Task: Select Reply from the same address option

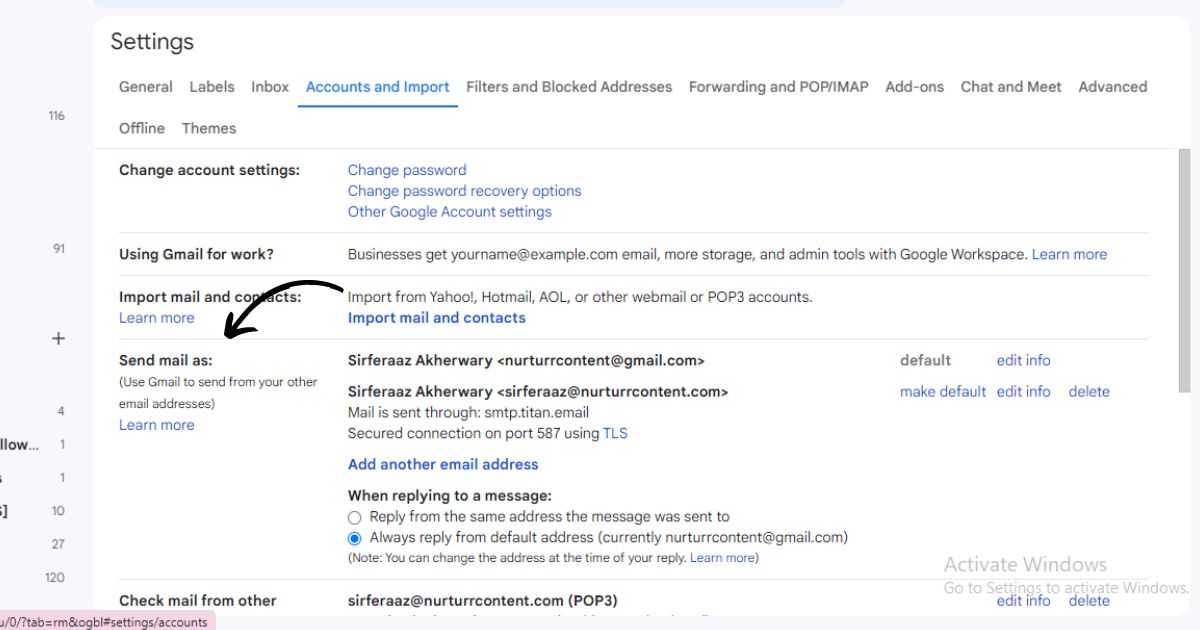Action: [354, 518]
